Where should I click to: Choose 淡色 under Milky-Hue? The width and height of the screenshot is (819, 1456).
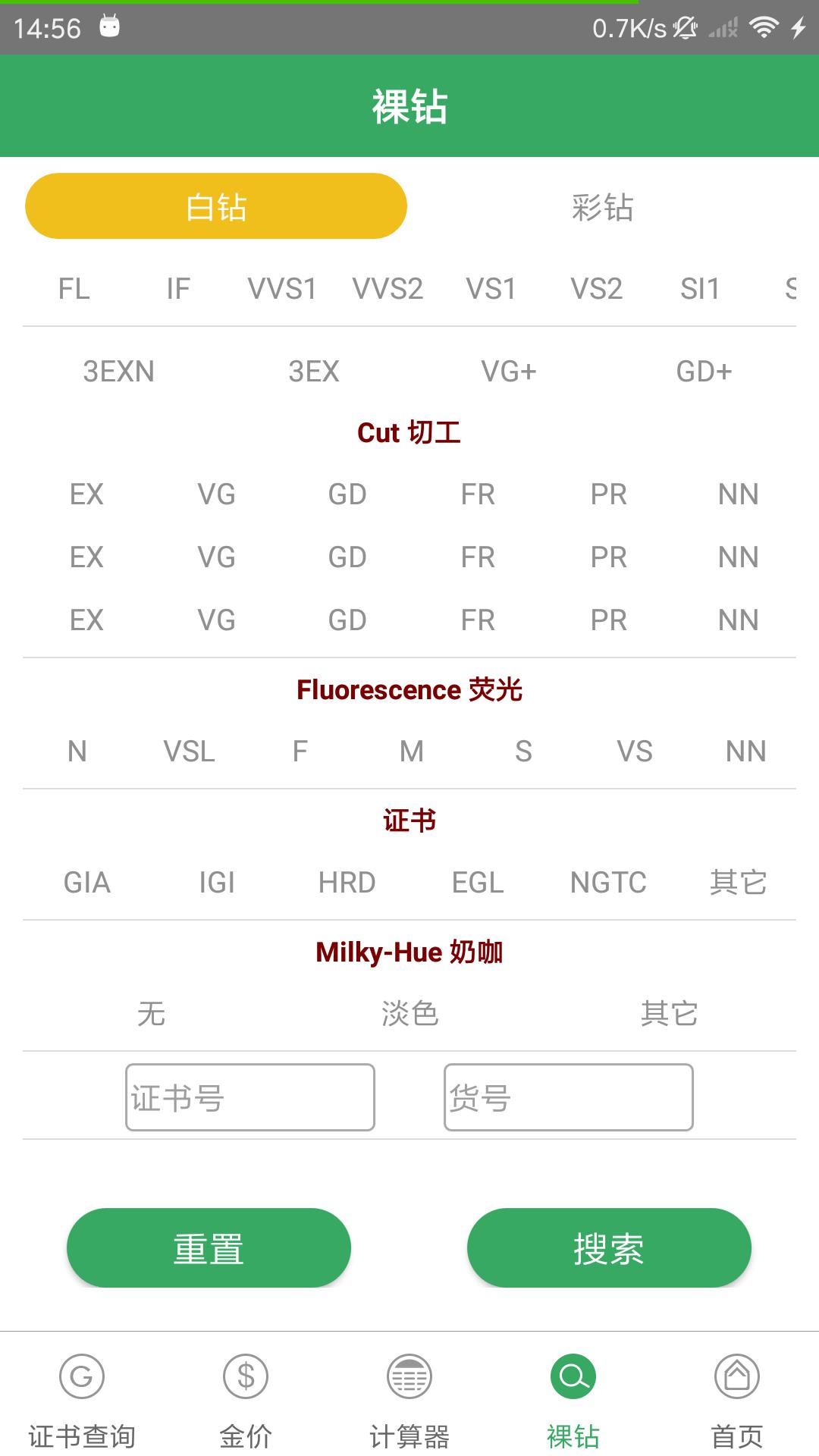pos(409,1013)
